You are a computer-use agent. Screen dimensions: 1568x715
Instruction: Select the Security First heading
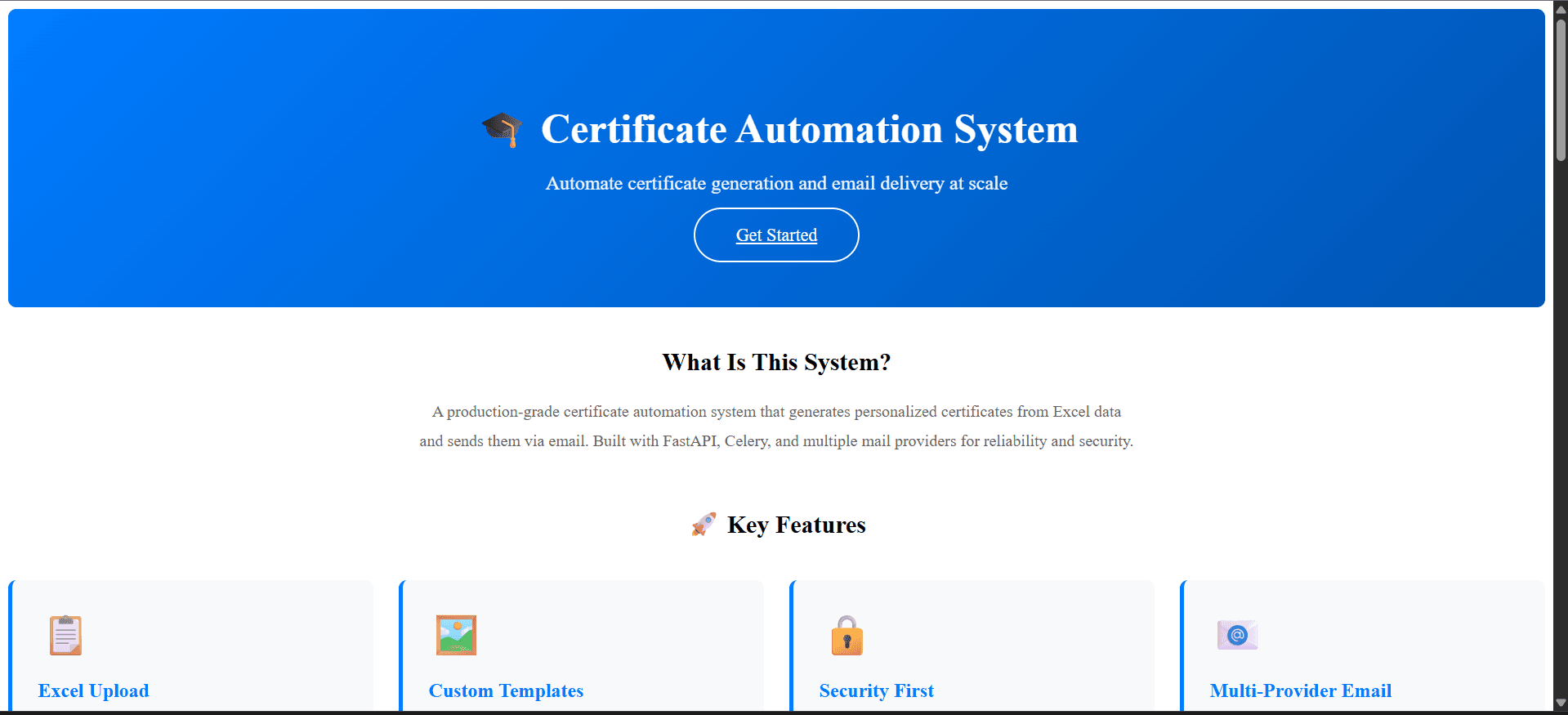pyautogui.click(x=877, y=690)
